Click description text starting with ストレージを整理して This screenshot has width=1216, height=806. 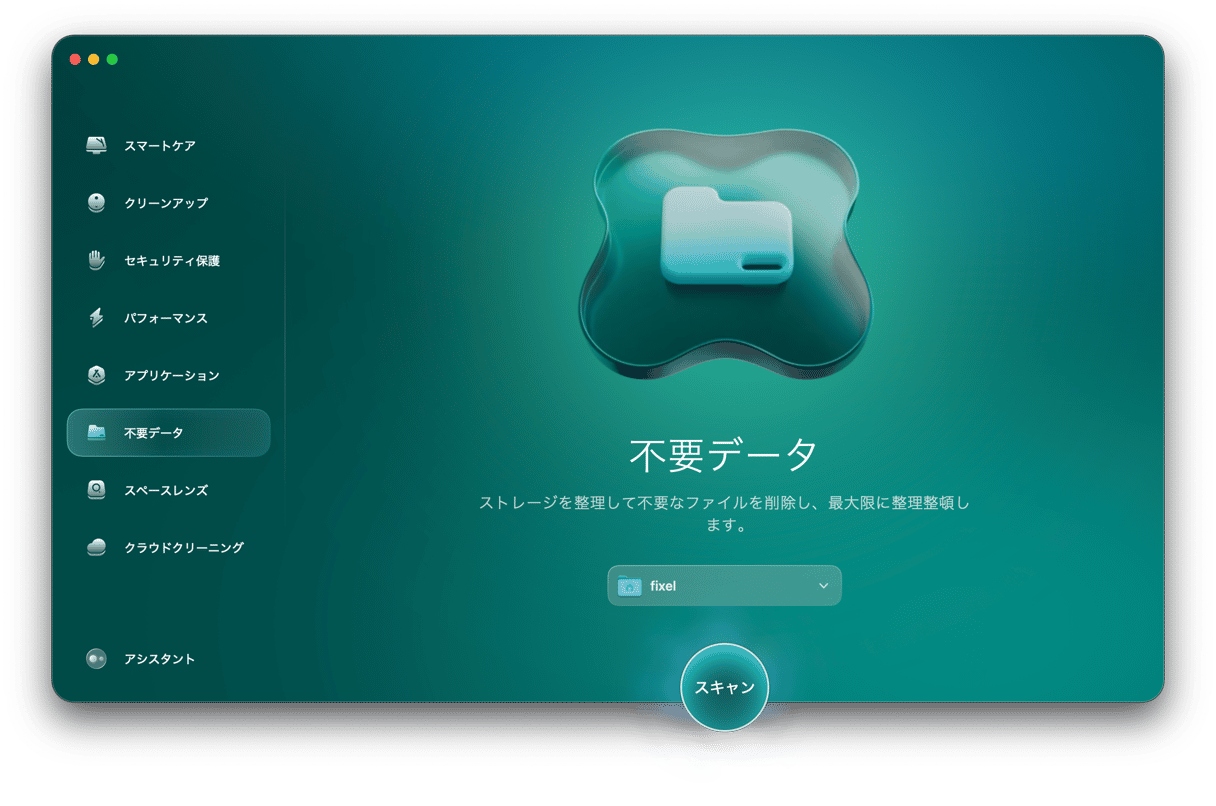point(725,514)
